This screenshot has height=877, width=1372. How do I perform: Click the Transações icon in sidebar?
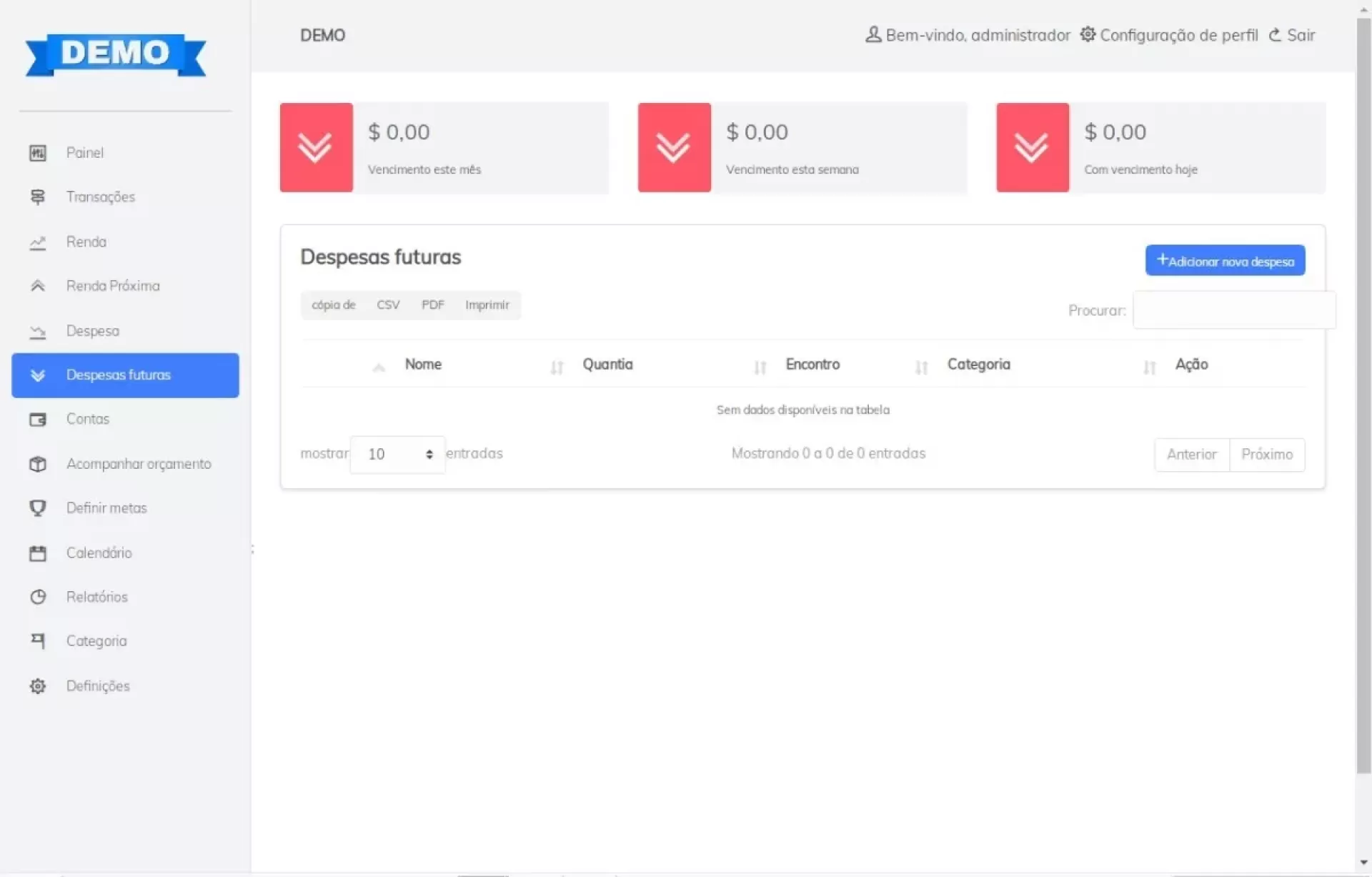click(38, 197)
